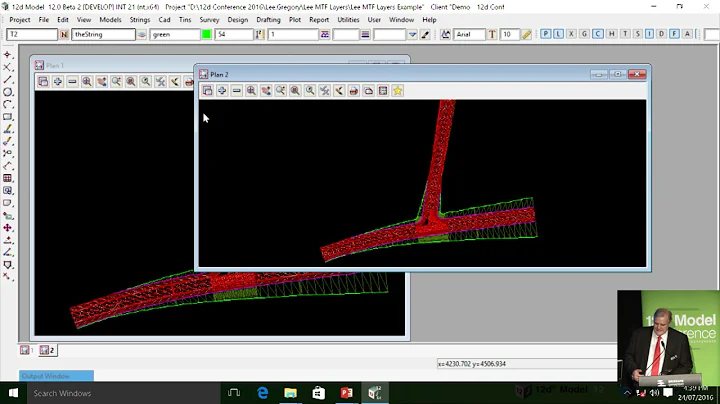This screenshot has height=404, width=720.
Task: Toggle the H snap button
Action: tap(612, 34)
